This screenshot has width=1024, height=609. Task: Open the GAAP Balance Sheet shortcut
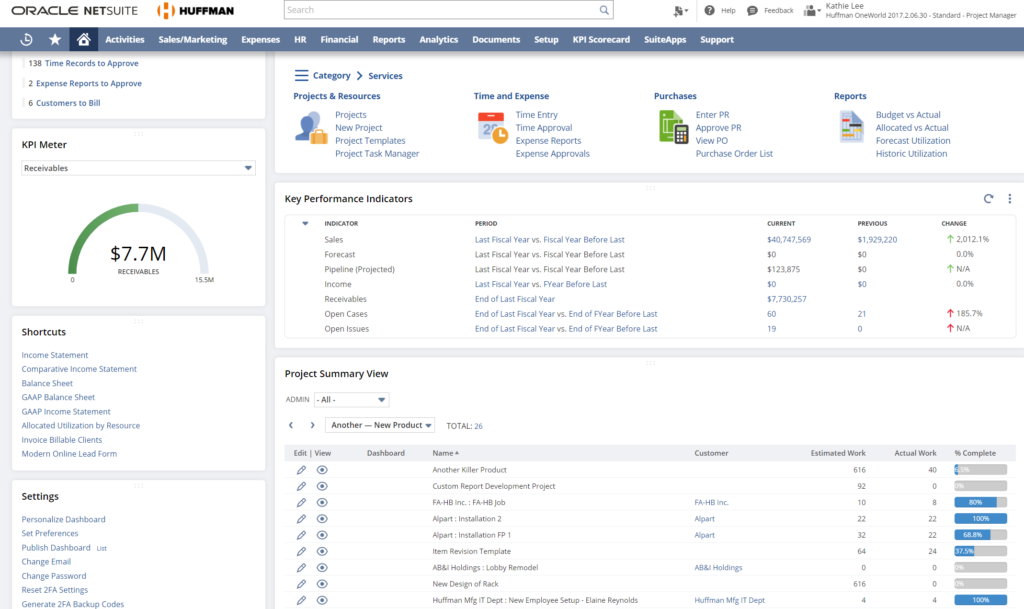tap(58, 398)
